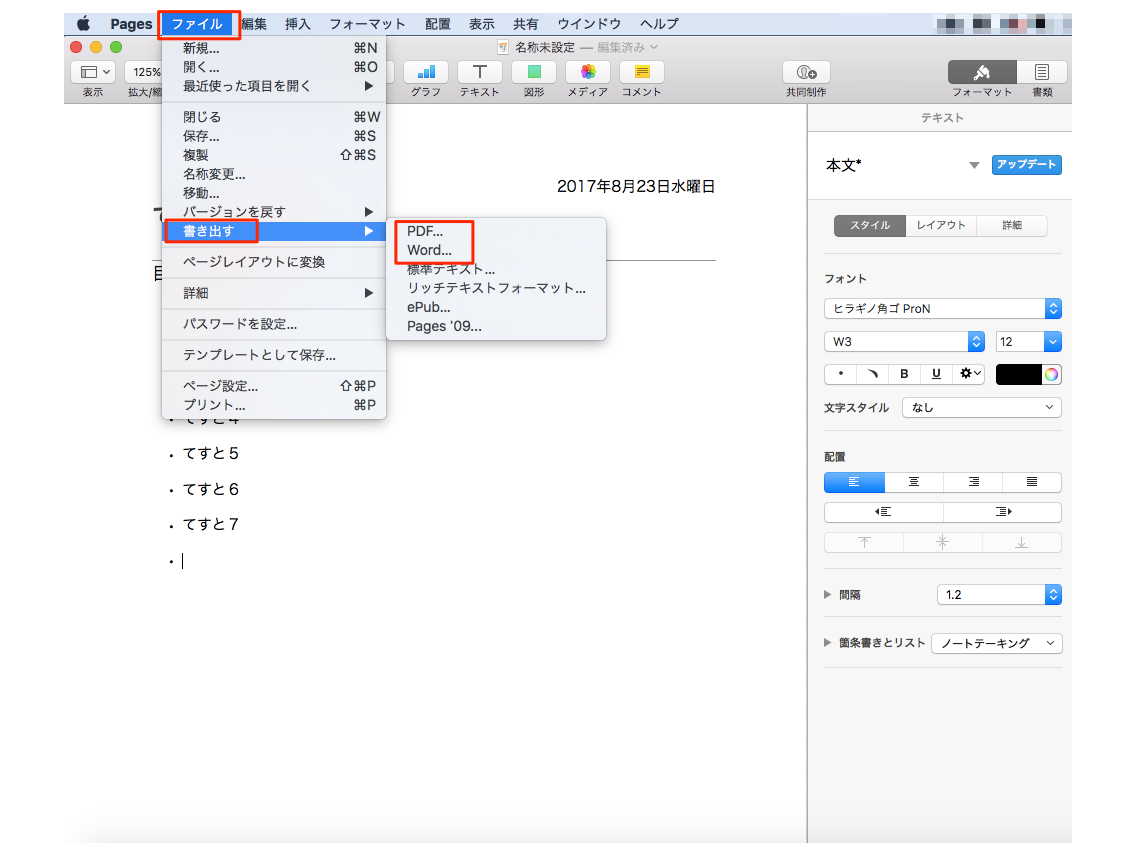Click the font size 12 field
Image resolution: width=1136 pixels, height=852 pixels.
[1020, 341]
